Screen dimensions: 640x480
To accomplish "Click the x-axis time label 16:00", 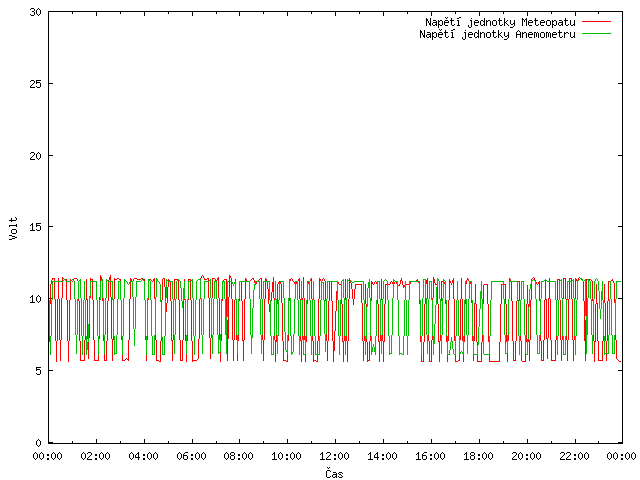I will coord(430,456).
